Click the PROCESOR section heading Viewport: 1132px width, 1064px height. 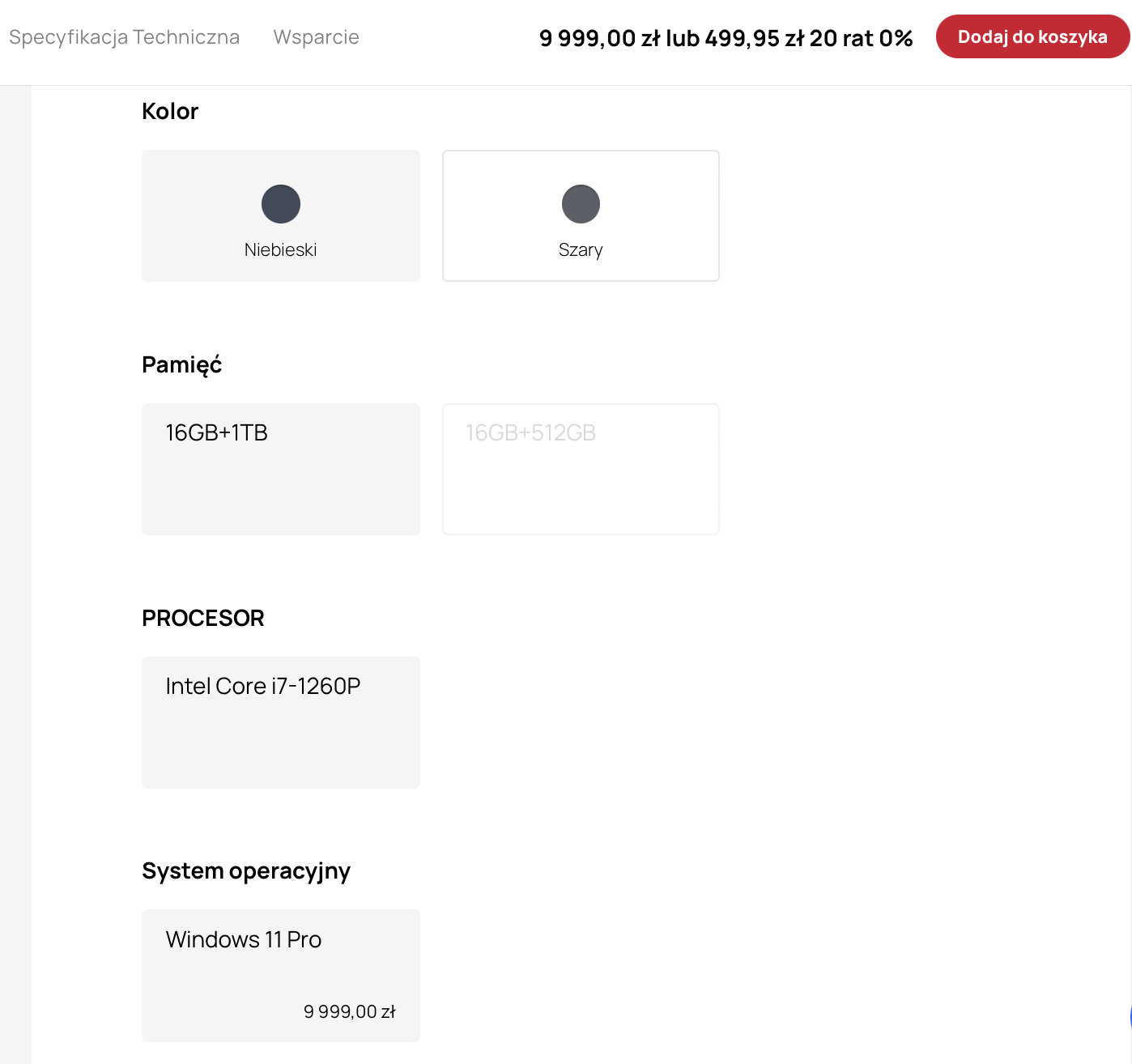[x=203, y=618]
